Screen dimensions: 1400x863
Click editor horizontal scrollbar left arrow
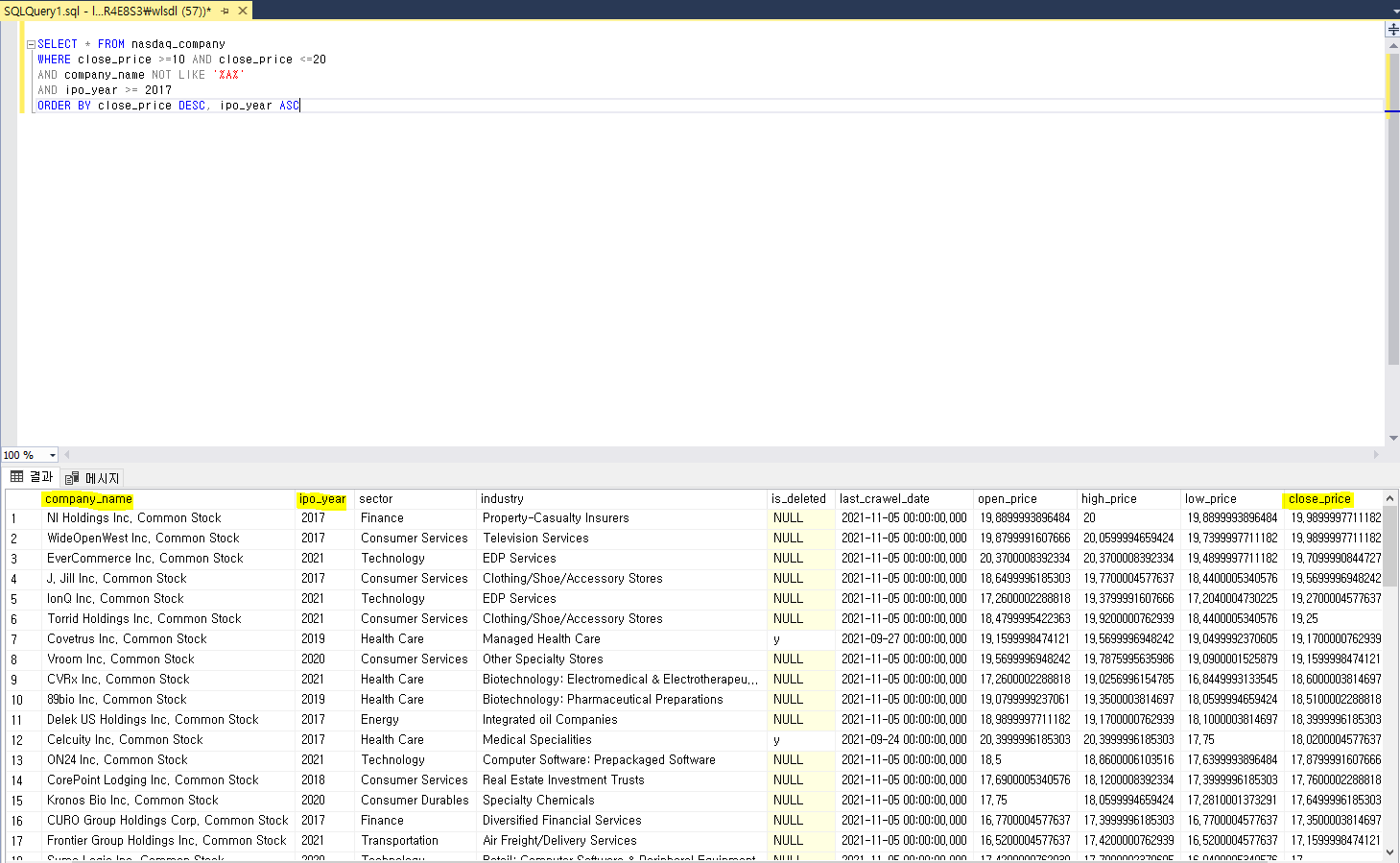(x=67, y=455)
